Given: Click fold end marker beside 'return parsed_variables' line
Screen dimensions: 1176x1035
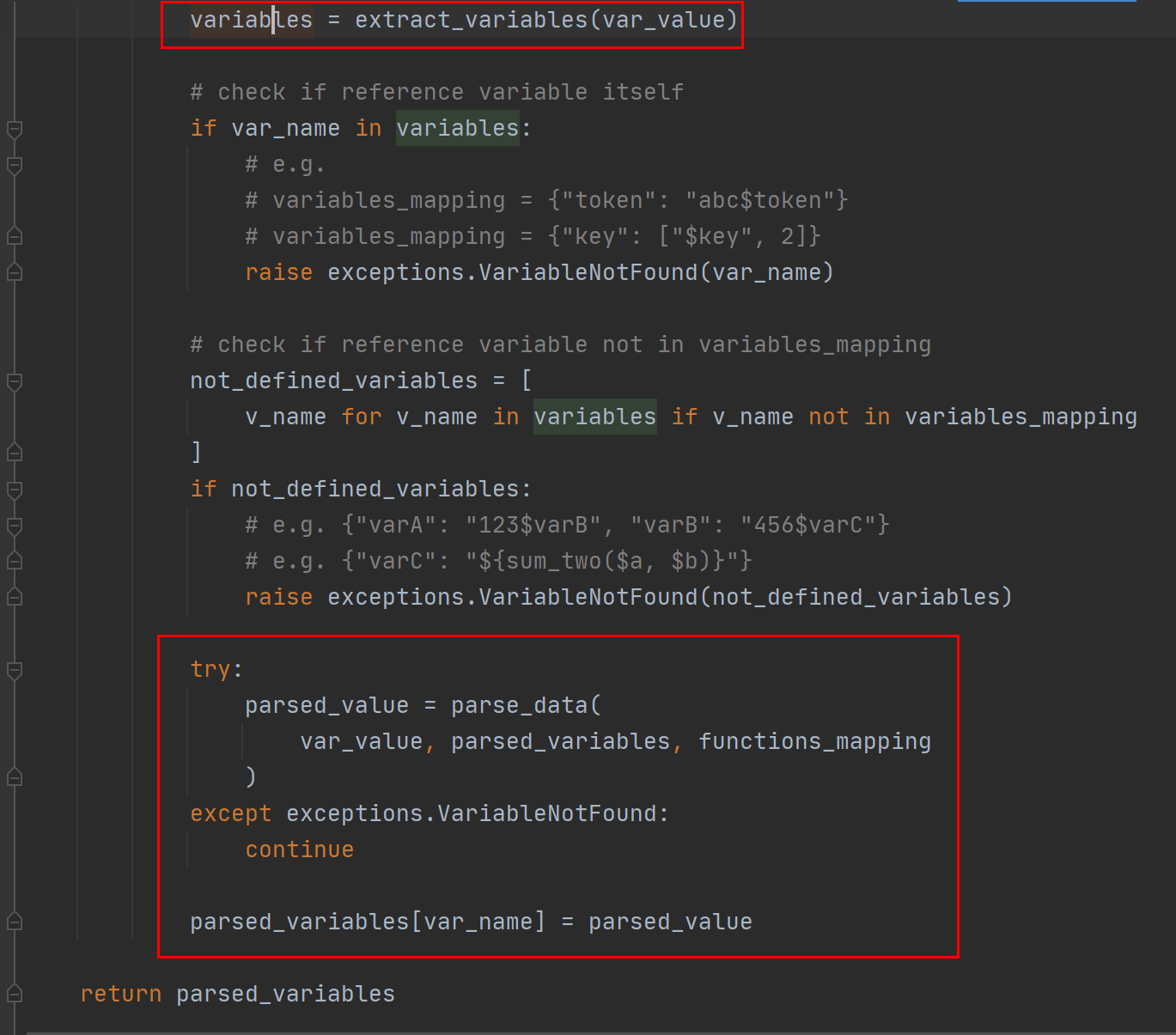Looking at the screenshot, I should pyautogui.click(x=15, y=993).
